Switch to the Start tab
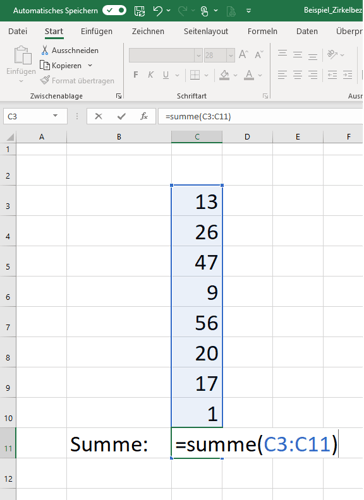Image resolution: width=364 pixels, height=500 pixels. click(x=54, y=31)
